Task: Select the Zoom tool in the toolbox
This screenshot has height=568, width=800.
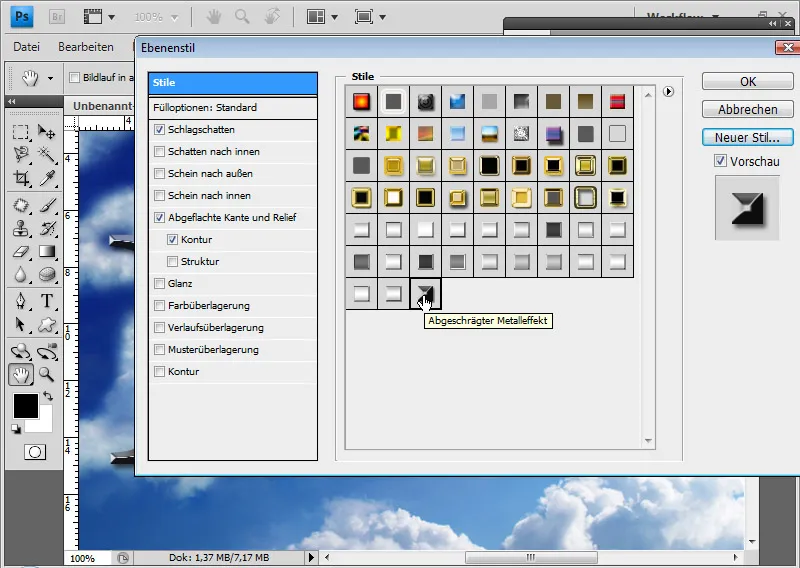Action: 46,375
